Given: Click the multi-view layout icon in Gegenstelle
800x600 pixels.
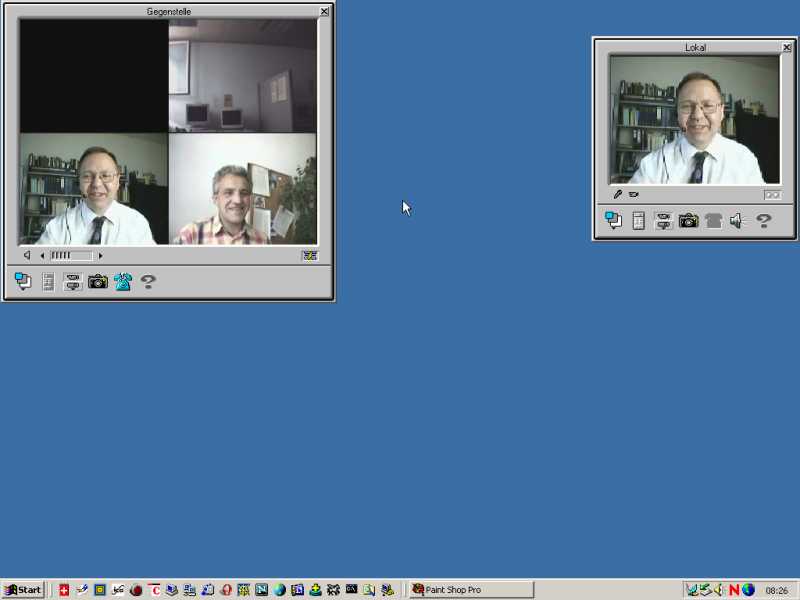Looking at the screenshot, I should [310, 256].
